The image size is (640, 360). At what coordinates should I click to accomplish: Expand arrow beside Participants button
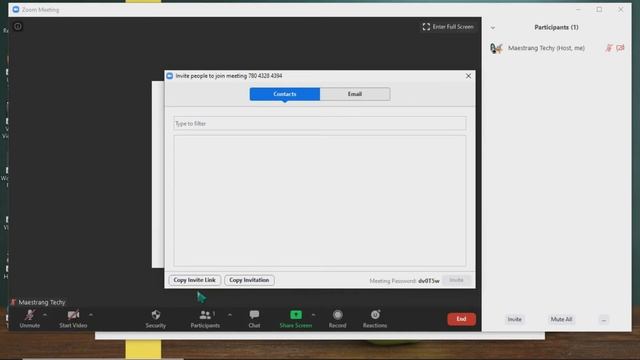[x=230, y=315]
